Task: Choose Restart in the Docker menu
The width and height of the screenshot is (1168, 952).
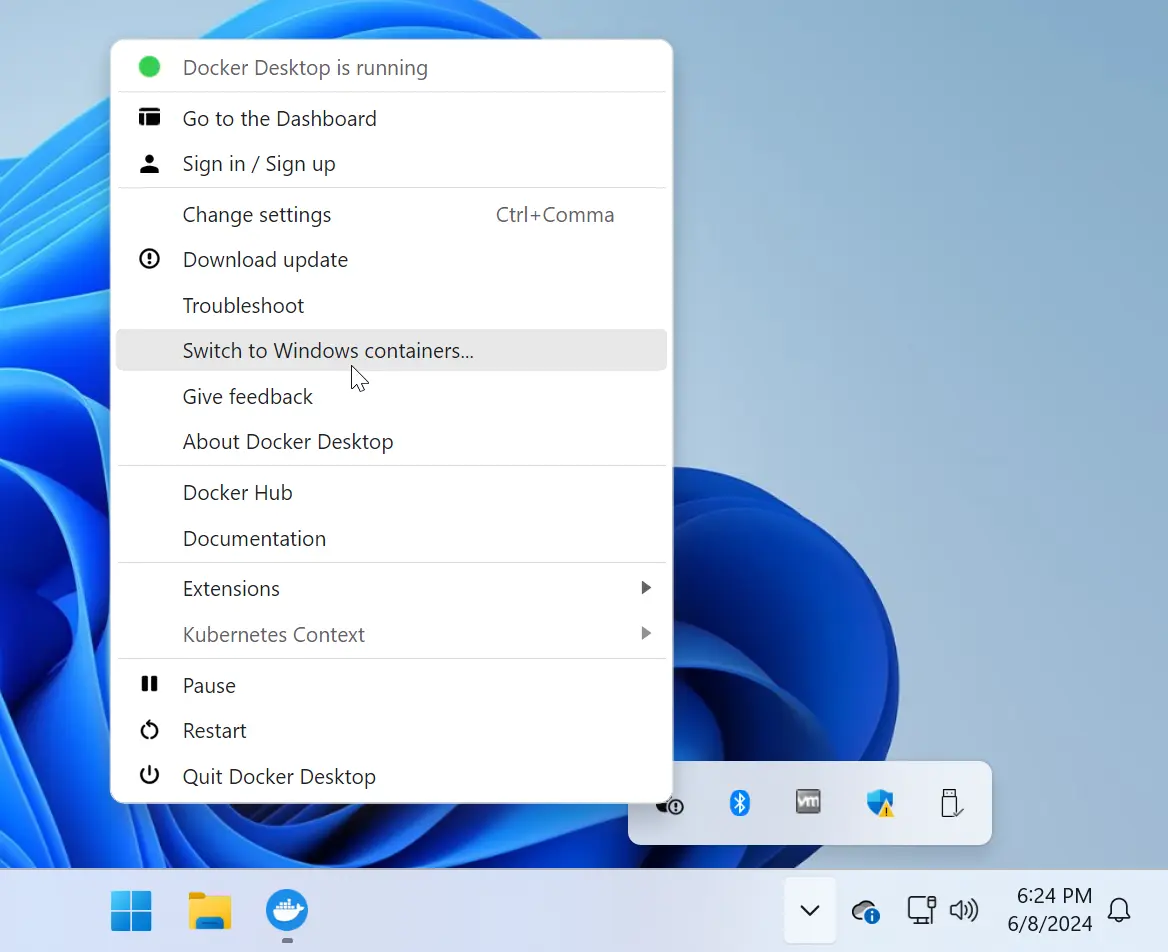Action: 391,730
